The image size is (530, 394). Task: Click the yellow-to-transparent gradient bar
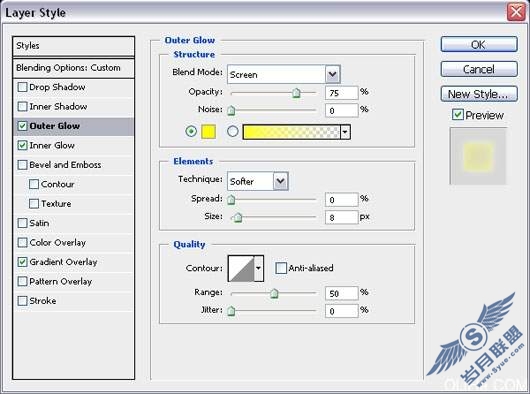coord(291,132)
